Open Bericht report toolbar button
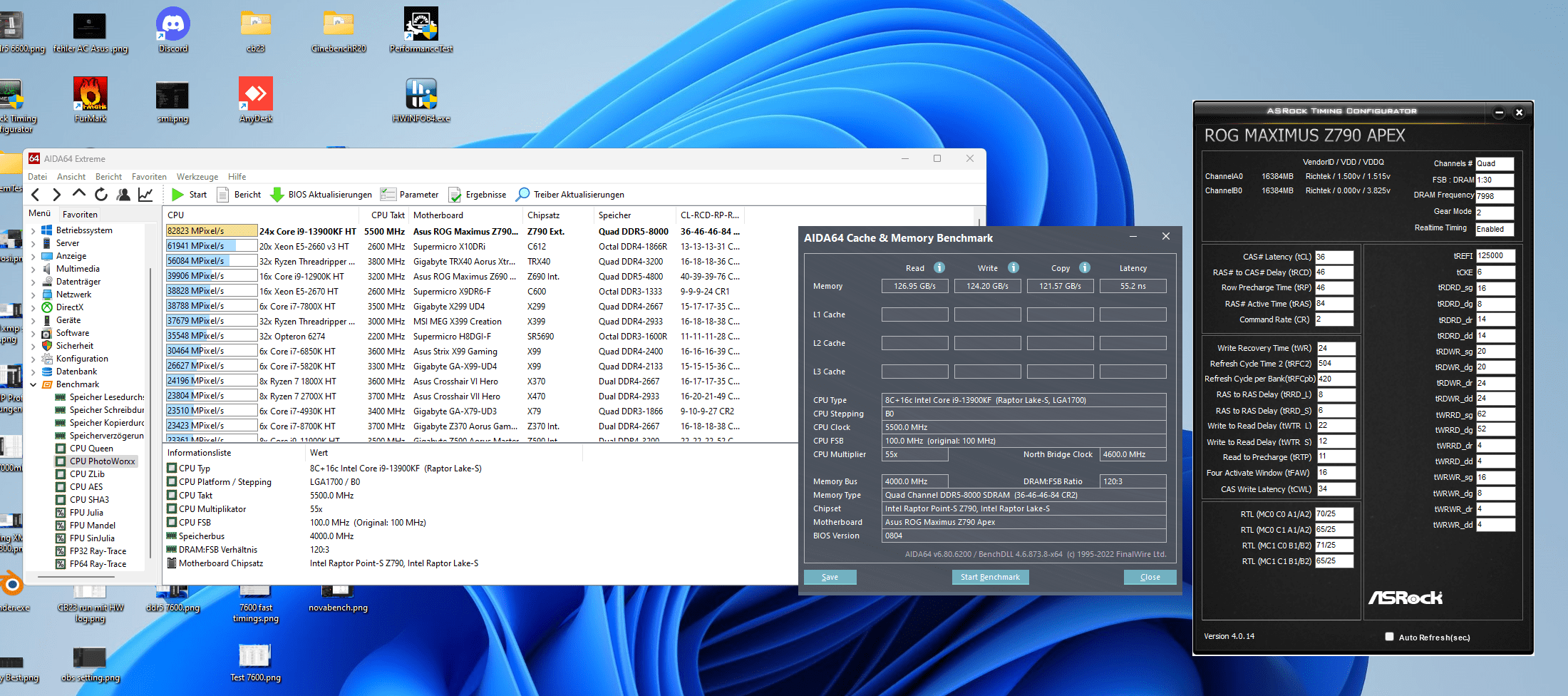Screen dimensions: 1568x696 (x=239, y=195)
